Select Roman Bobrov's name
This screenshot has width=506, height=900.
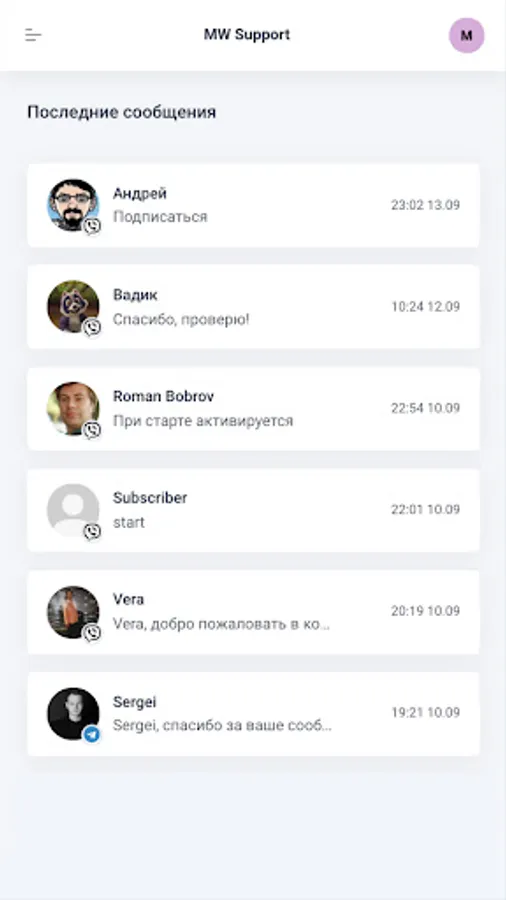pyautogui.click(x=164, y=396)
